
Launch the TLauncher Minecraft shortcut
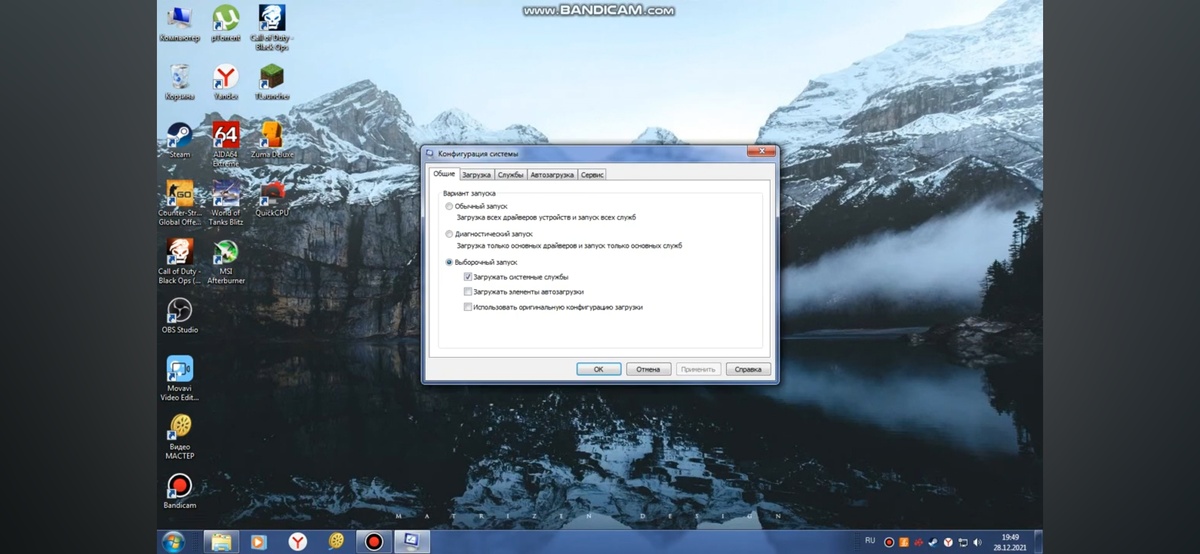point(272,83)
